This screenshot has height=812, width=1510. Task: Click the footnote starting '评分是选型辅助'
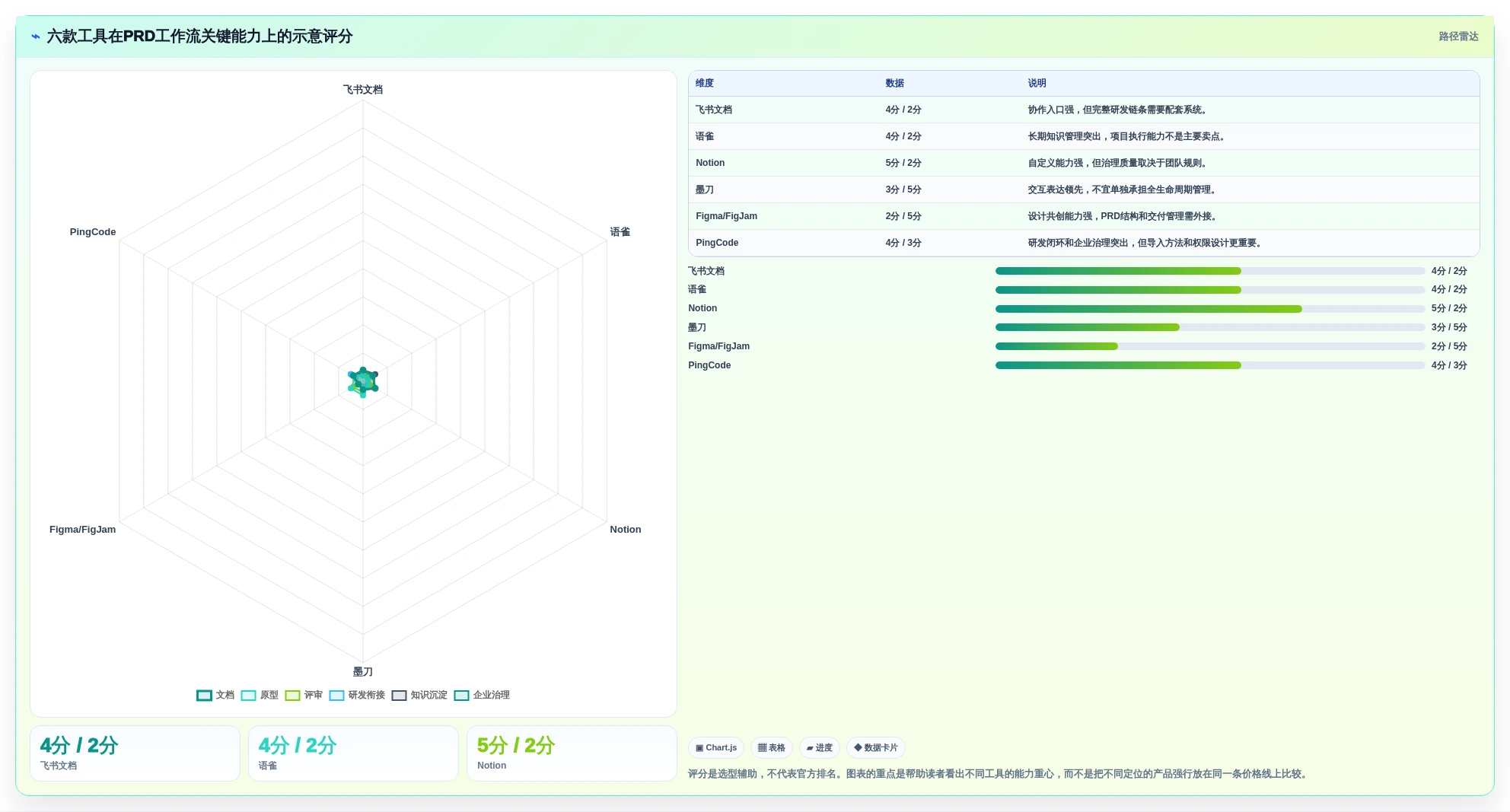(x=999, y=774)
